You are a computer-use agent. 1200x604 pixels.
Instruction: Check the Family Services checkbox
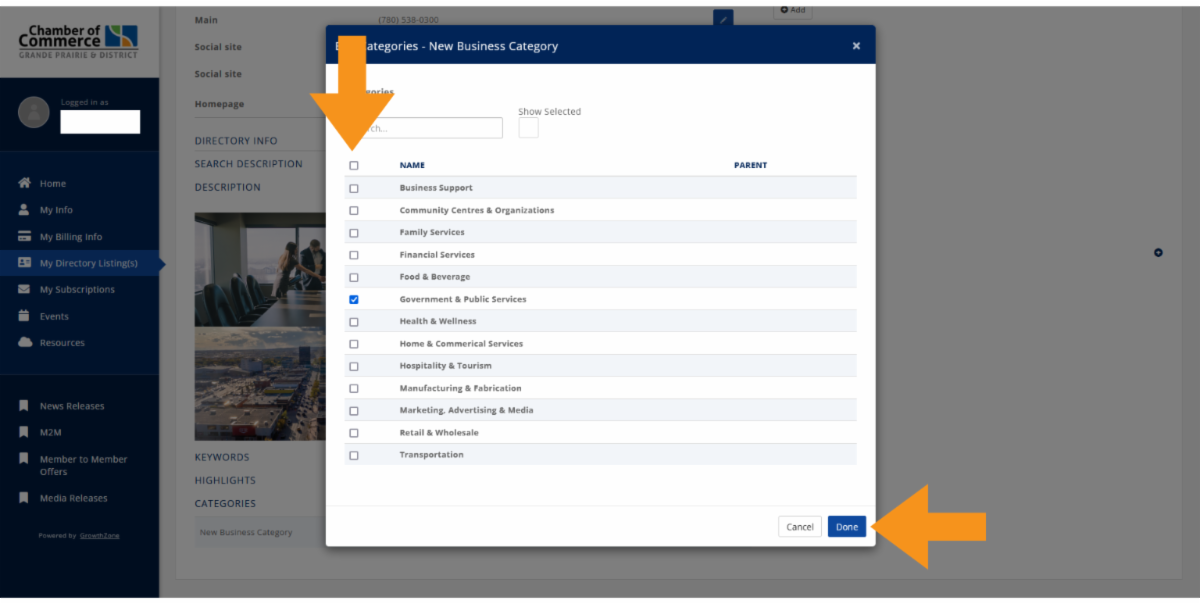(x=354, y=233)
